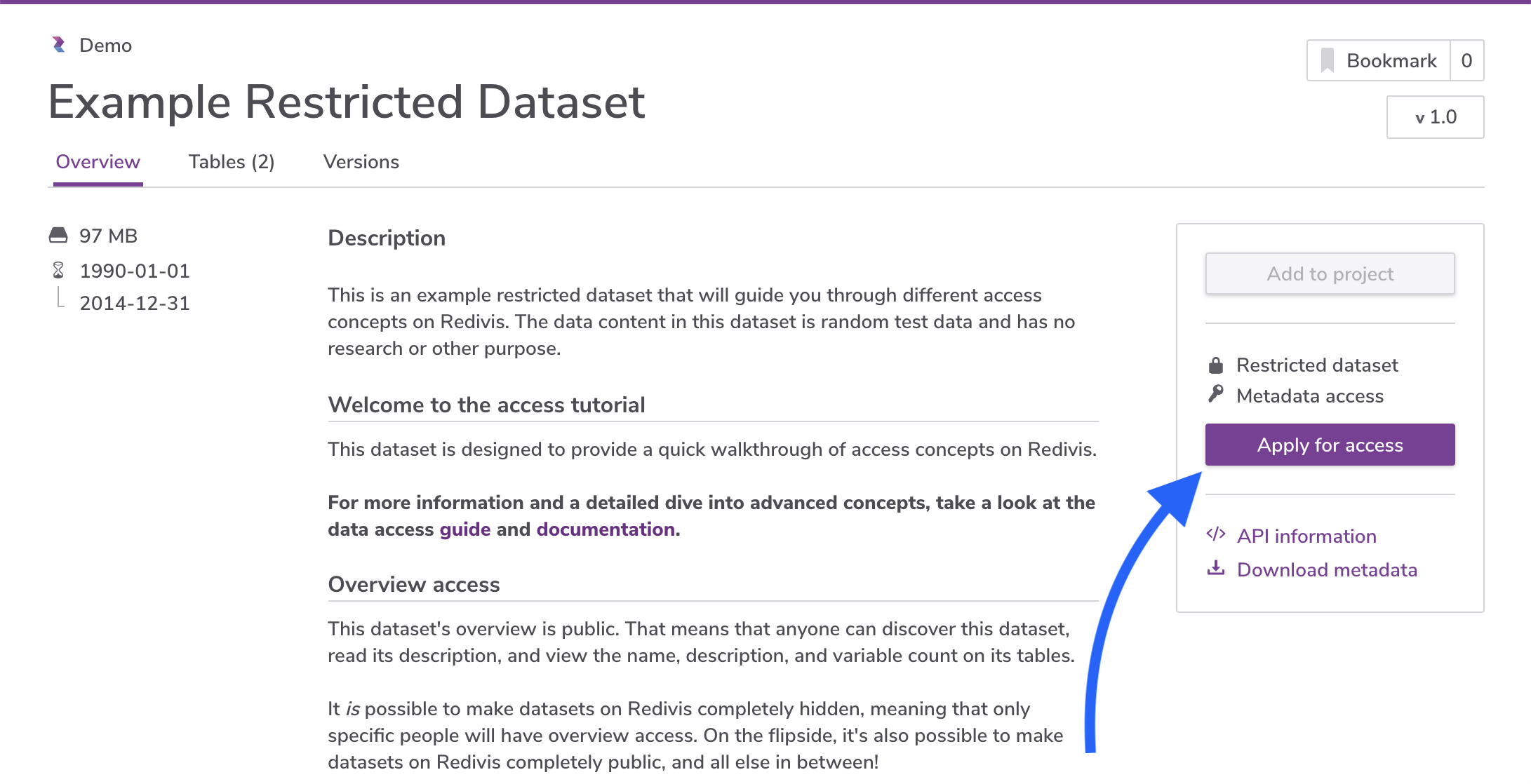
Task: Click the key icon for Metadata access
Action: point(1216,395)
